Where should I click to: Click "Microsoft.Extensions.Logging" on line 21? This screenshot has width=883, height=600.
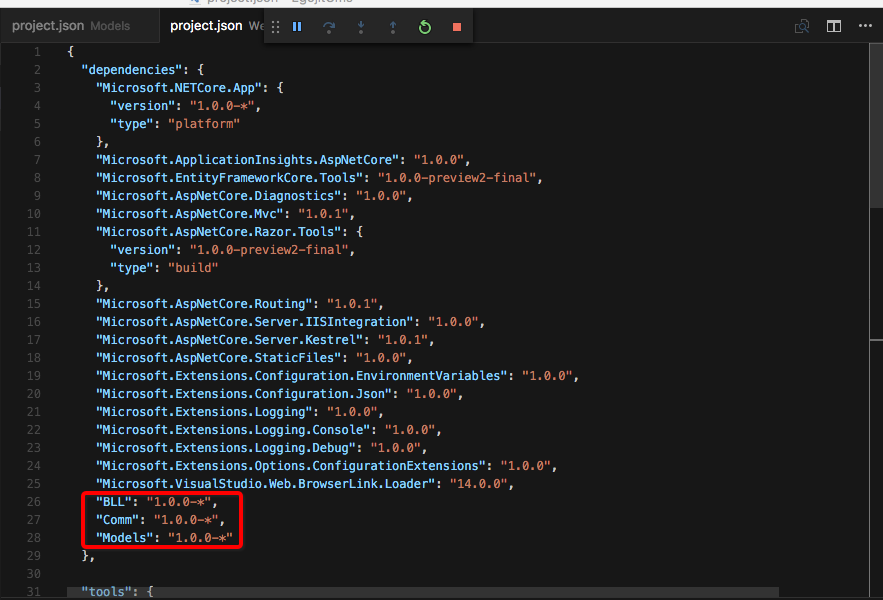click(x=204, y=412)
